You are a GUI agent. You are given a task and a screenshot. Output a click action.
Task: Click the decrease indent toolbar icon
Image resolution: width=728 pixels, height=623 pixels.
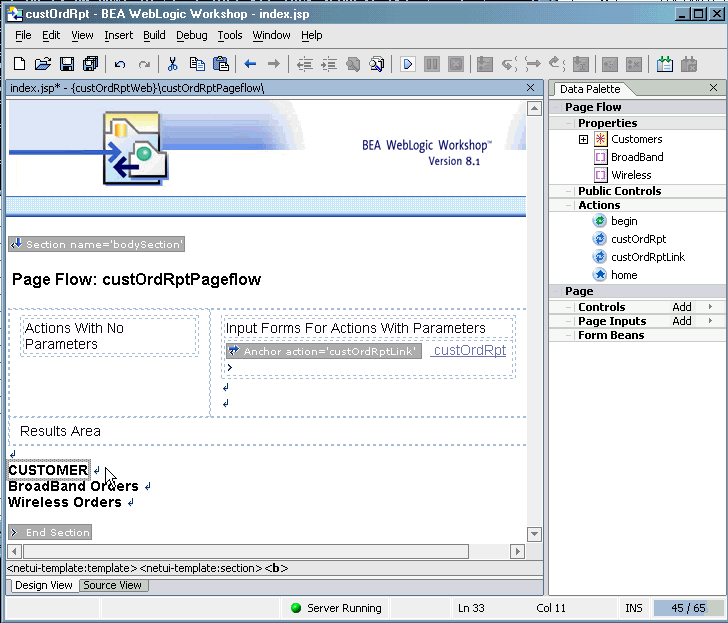point(305,64)
